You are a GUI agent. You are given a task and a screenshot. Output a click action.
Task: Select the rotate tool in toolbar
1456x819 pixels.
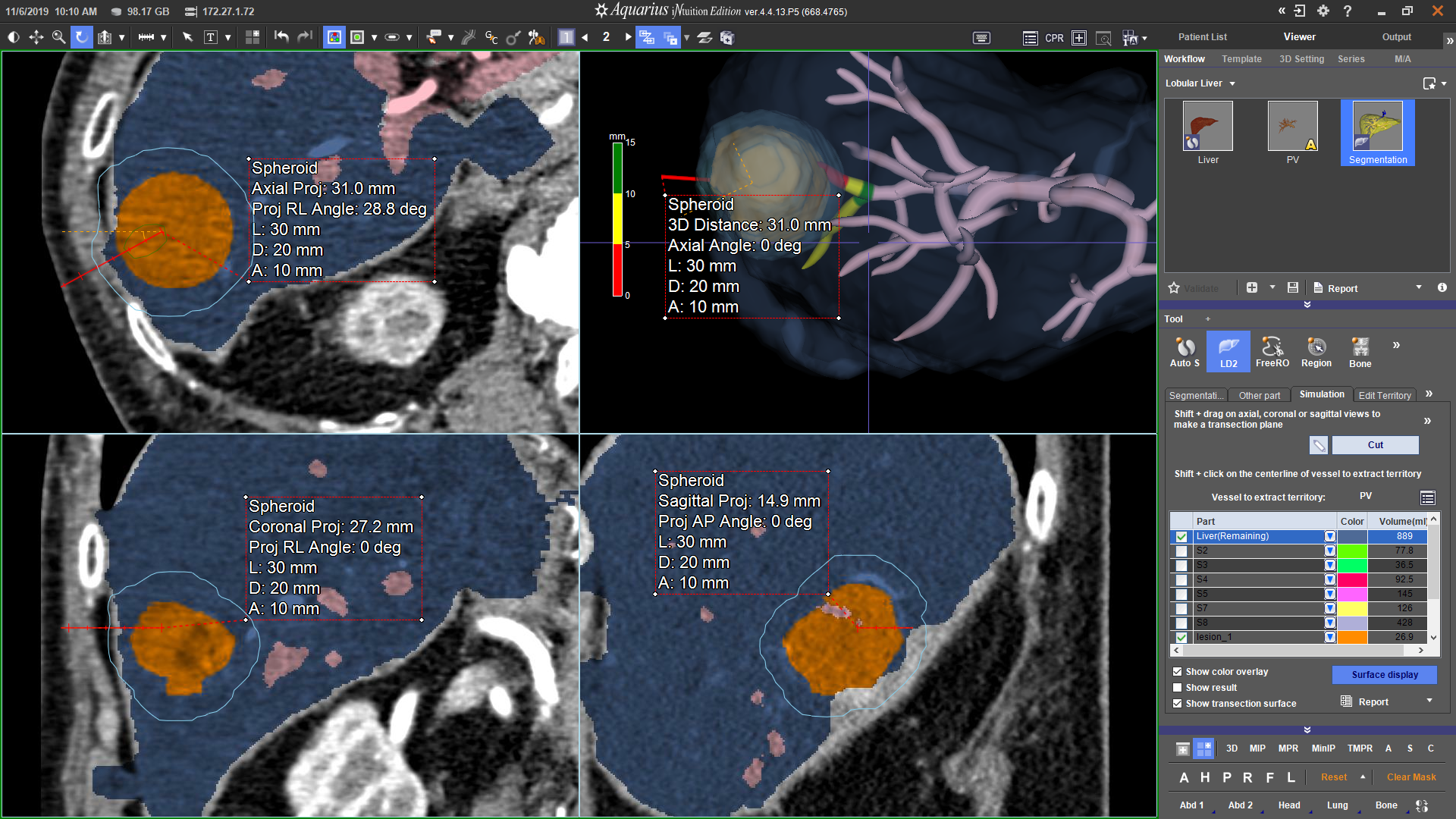[x=81, y=37]
